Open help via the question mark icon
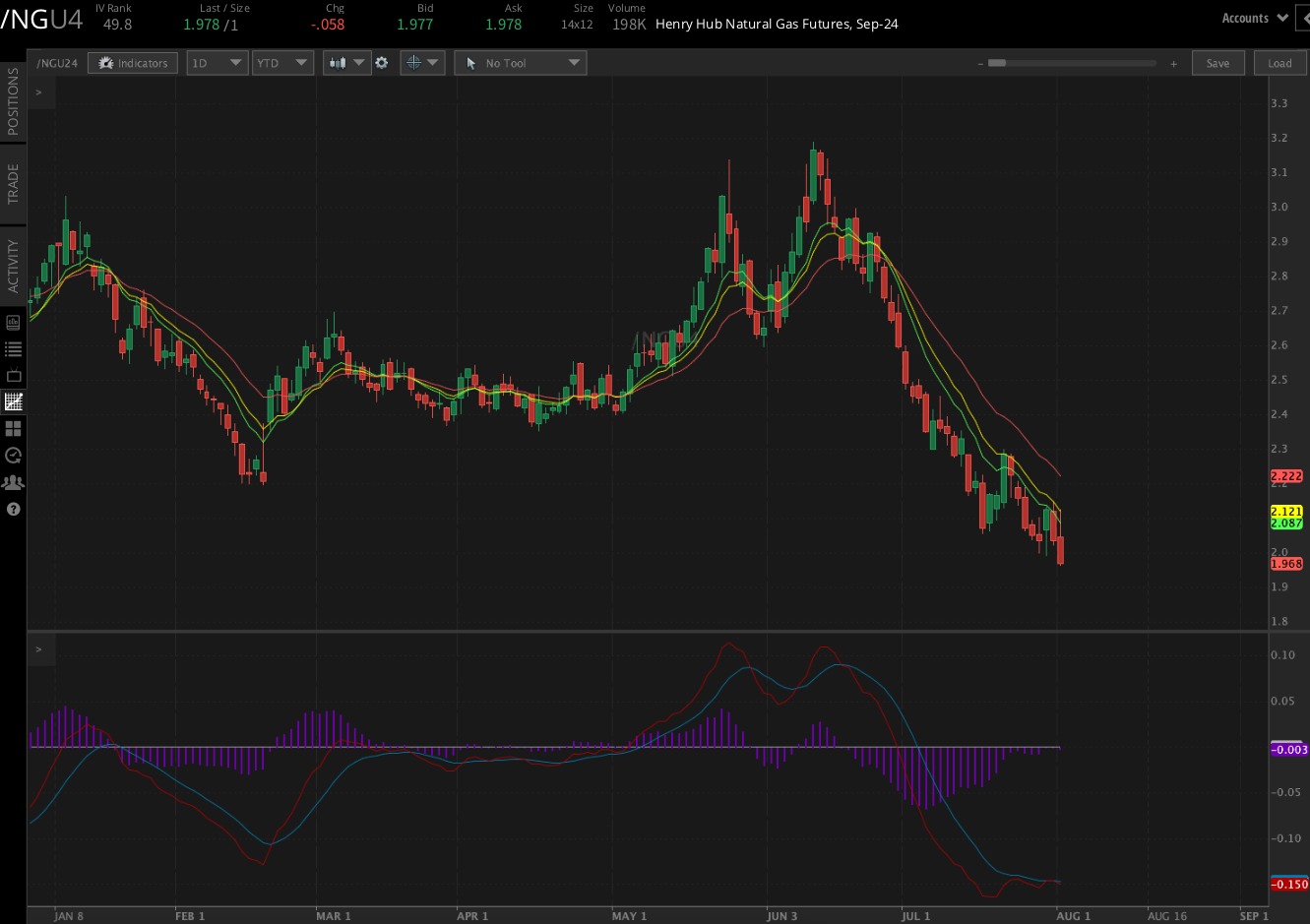Image resolution: width=1310 pixels, height=924 pixels. click(x=13, y=509)
